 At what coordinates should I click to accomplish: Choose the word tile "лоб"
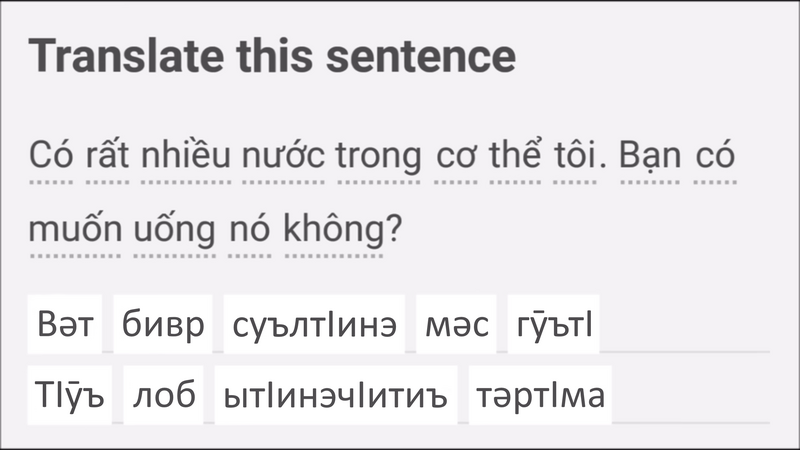point(163,396)
